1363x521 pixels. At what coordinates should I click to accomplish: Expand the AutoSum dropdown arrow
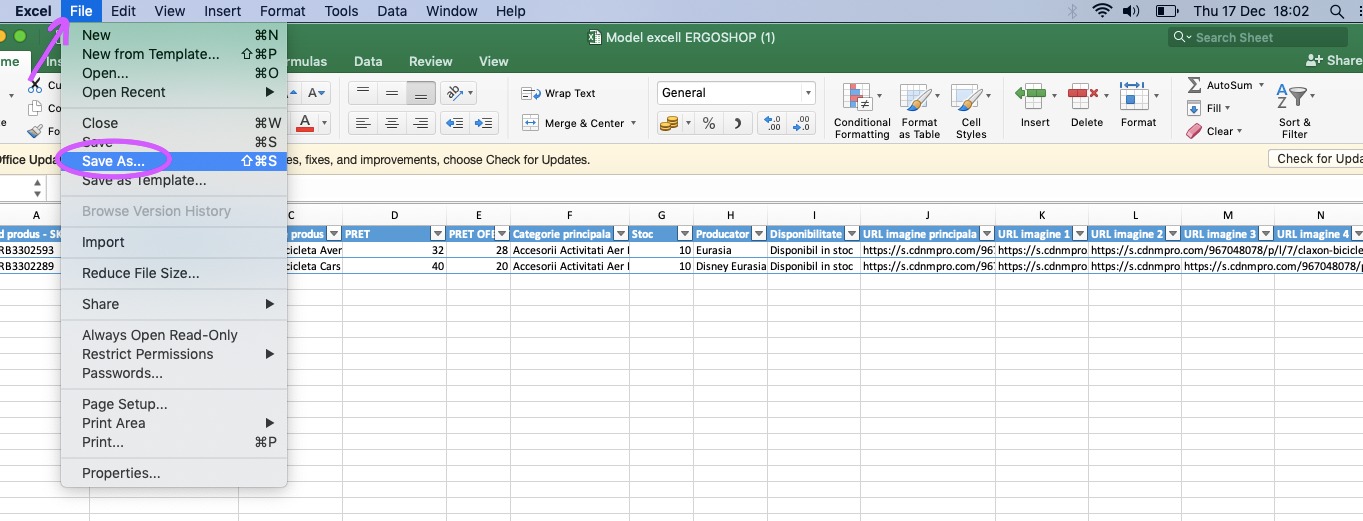point(1261,85)
